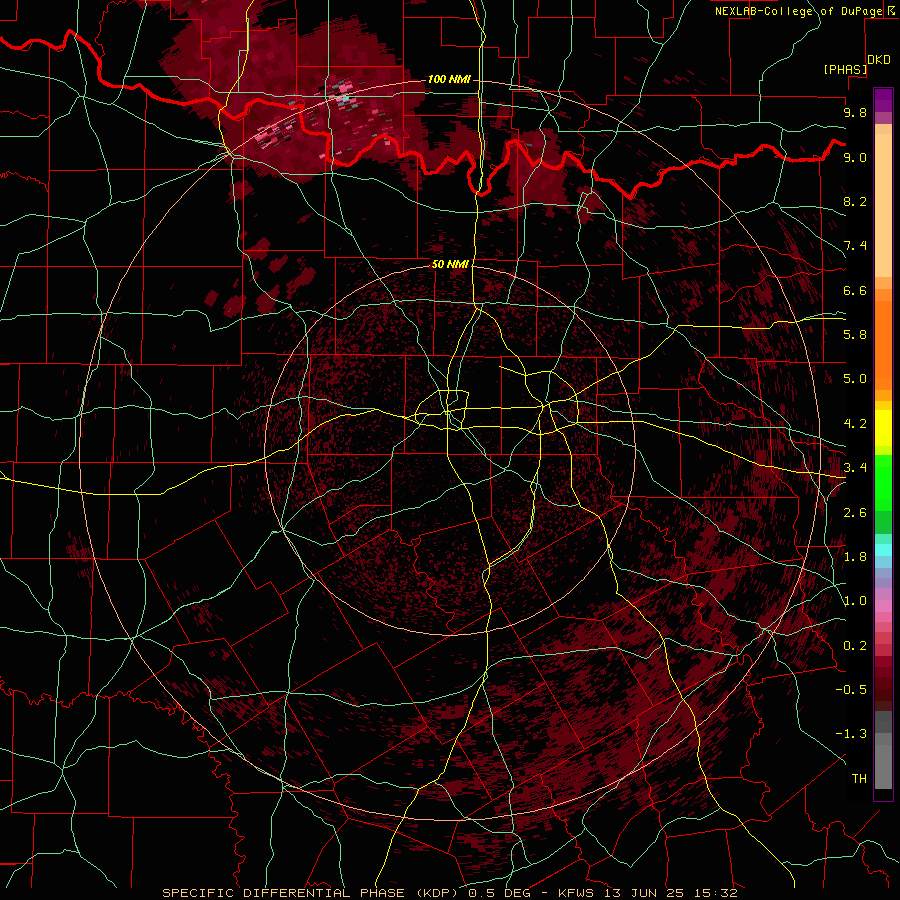Click the 3.4 scale value

coord(855,468)
